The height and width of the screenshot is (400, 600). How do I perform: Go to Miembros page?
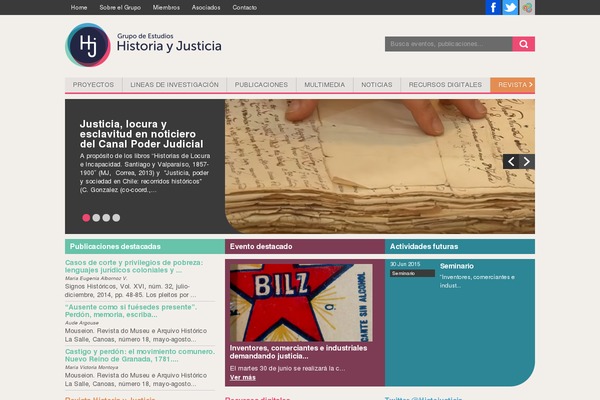point(166,7)
